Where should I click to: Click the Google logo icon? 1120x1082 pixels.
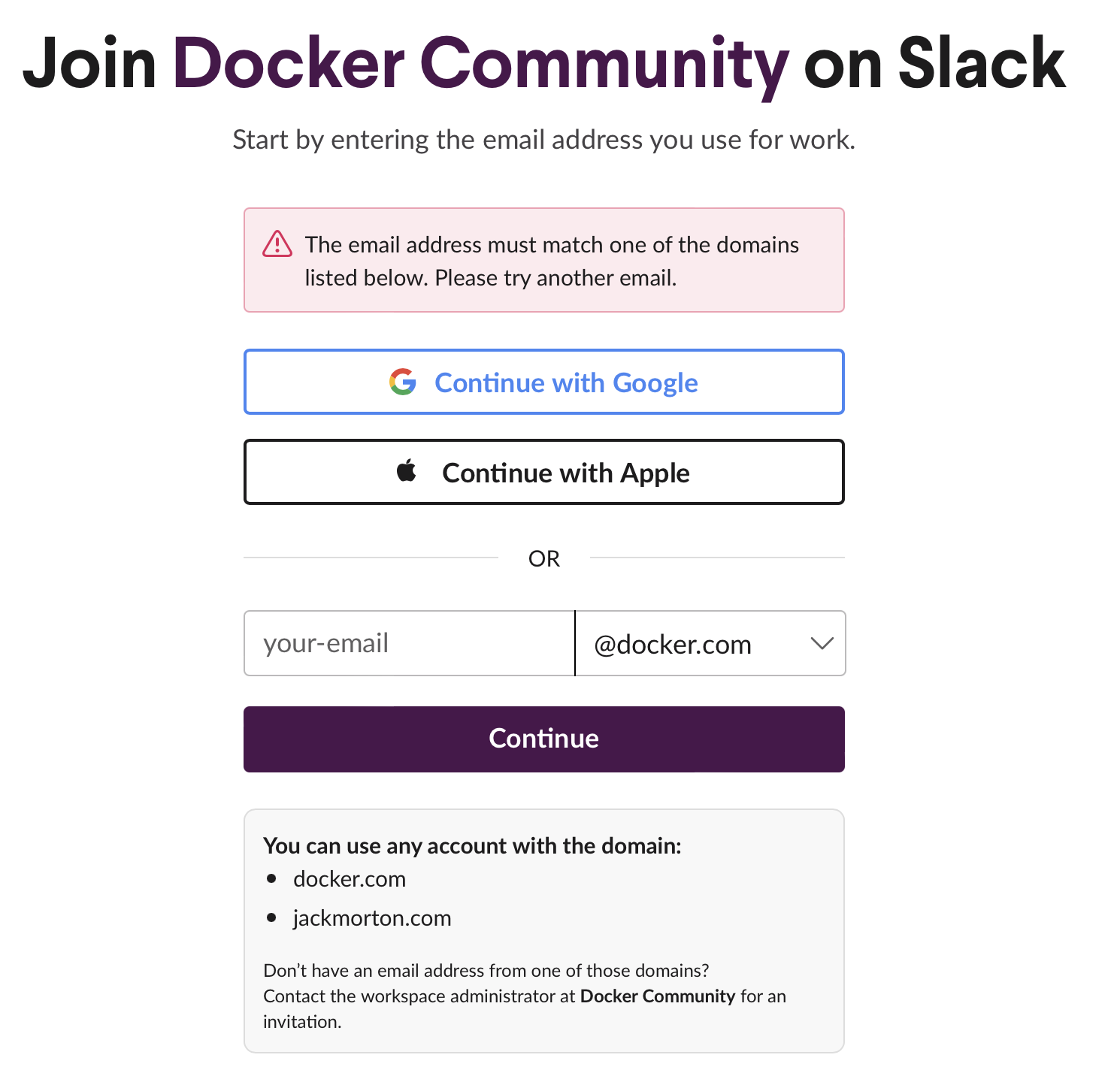click(x=403, y=382)
